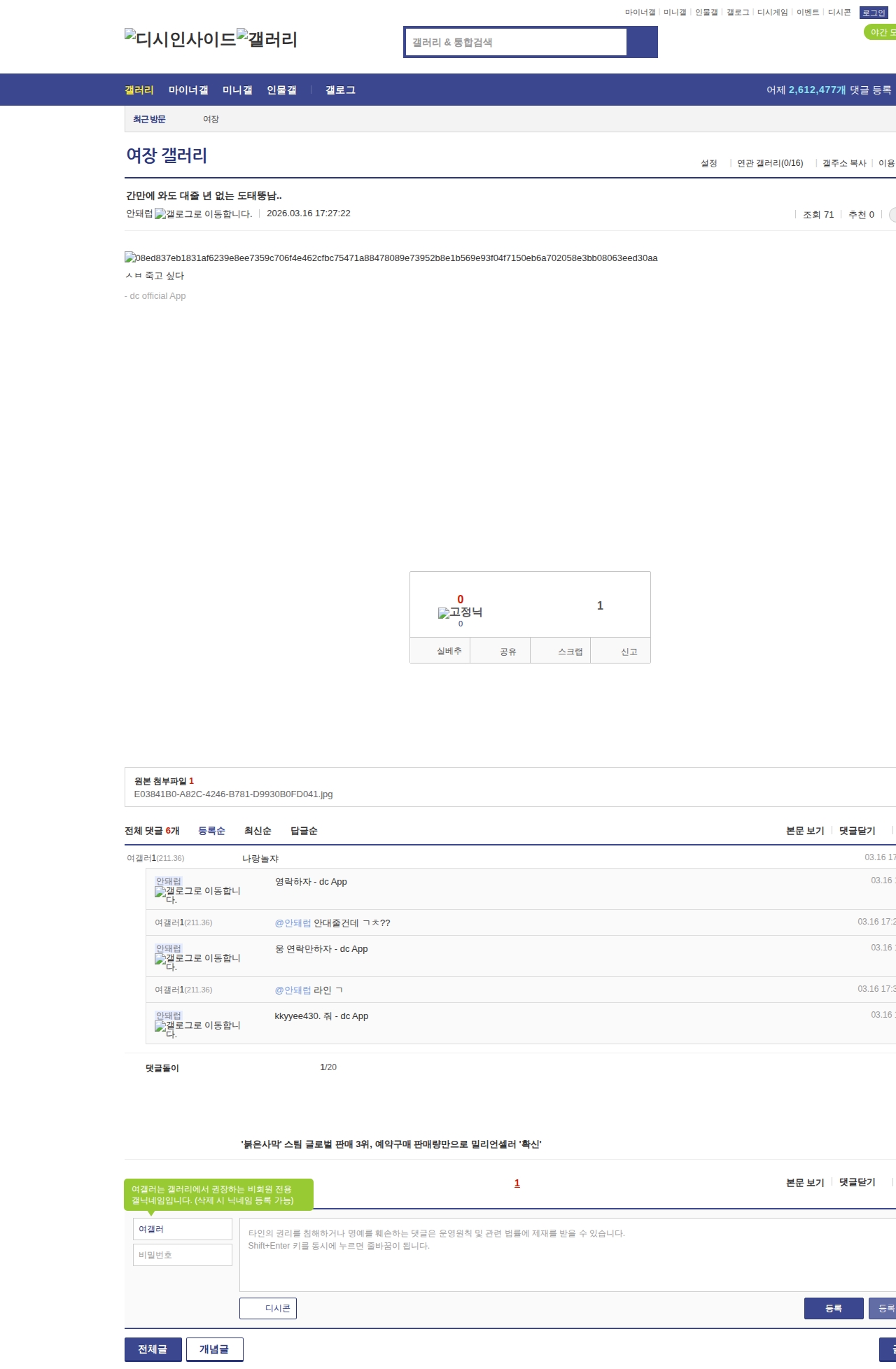
Task: Click the 이벤트 link in the top utility links
Action: pos(808,13)
